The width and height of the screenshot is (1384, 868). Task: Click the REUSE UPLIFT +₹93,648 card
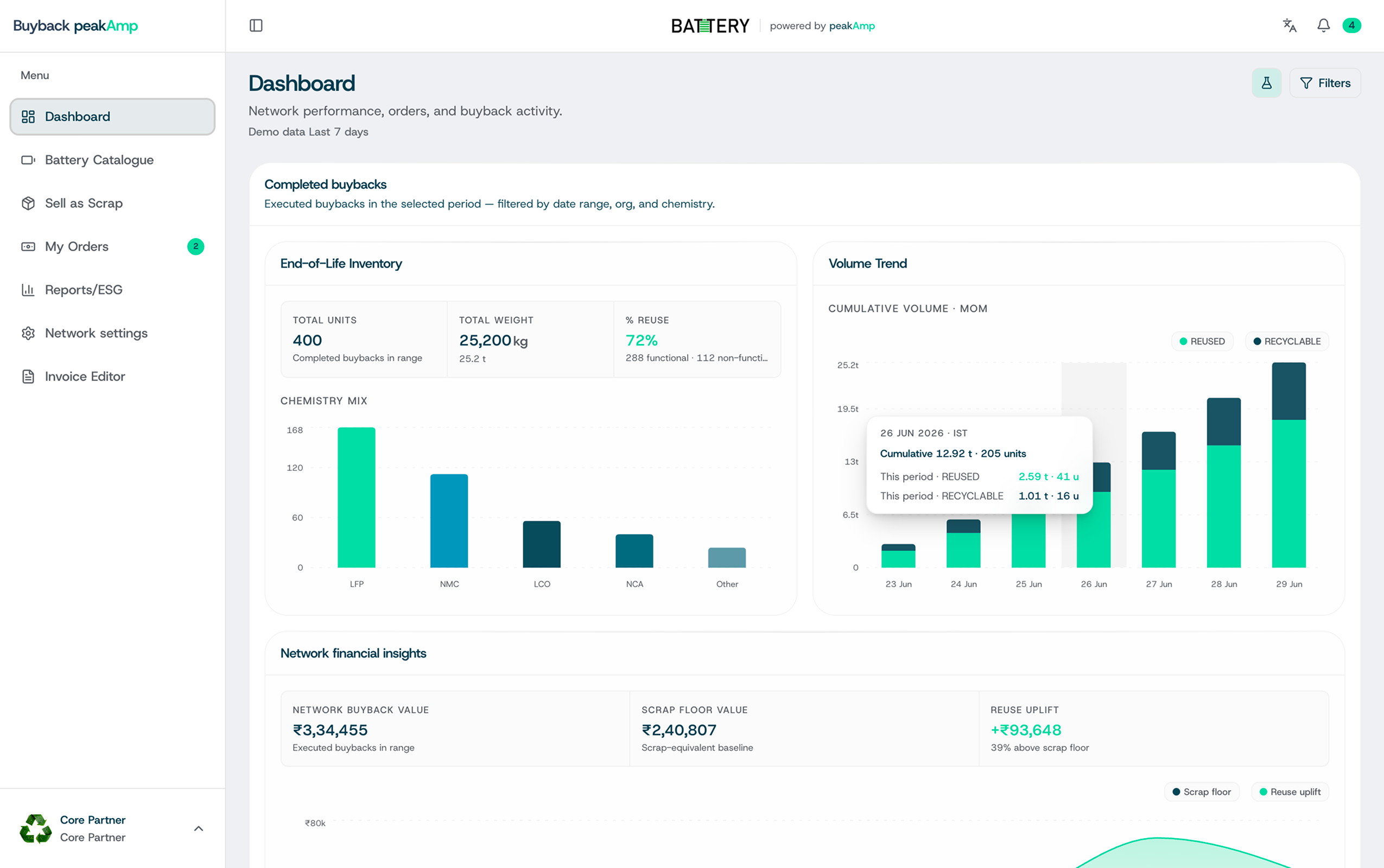[x=1154, y=729]
